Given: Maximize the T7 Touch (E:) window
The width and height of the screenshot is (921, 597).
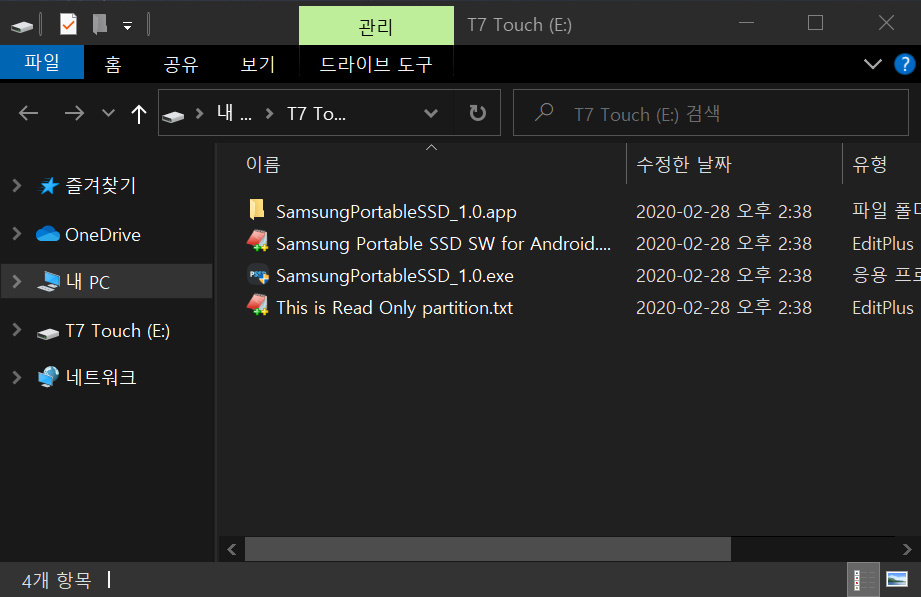Looking at the screenshot, I should click(x=815, y=23).
